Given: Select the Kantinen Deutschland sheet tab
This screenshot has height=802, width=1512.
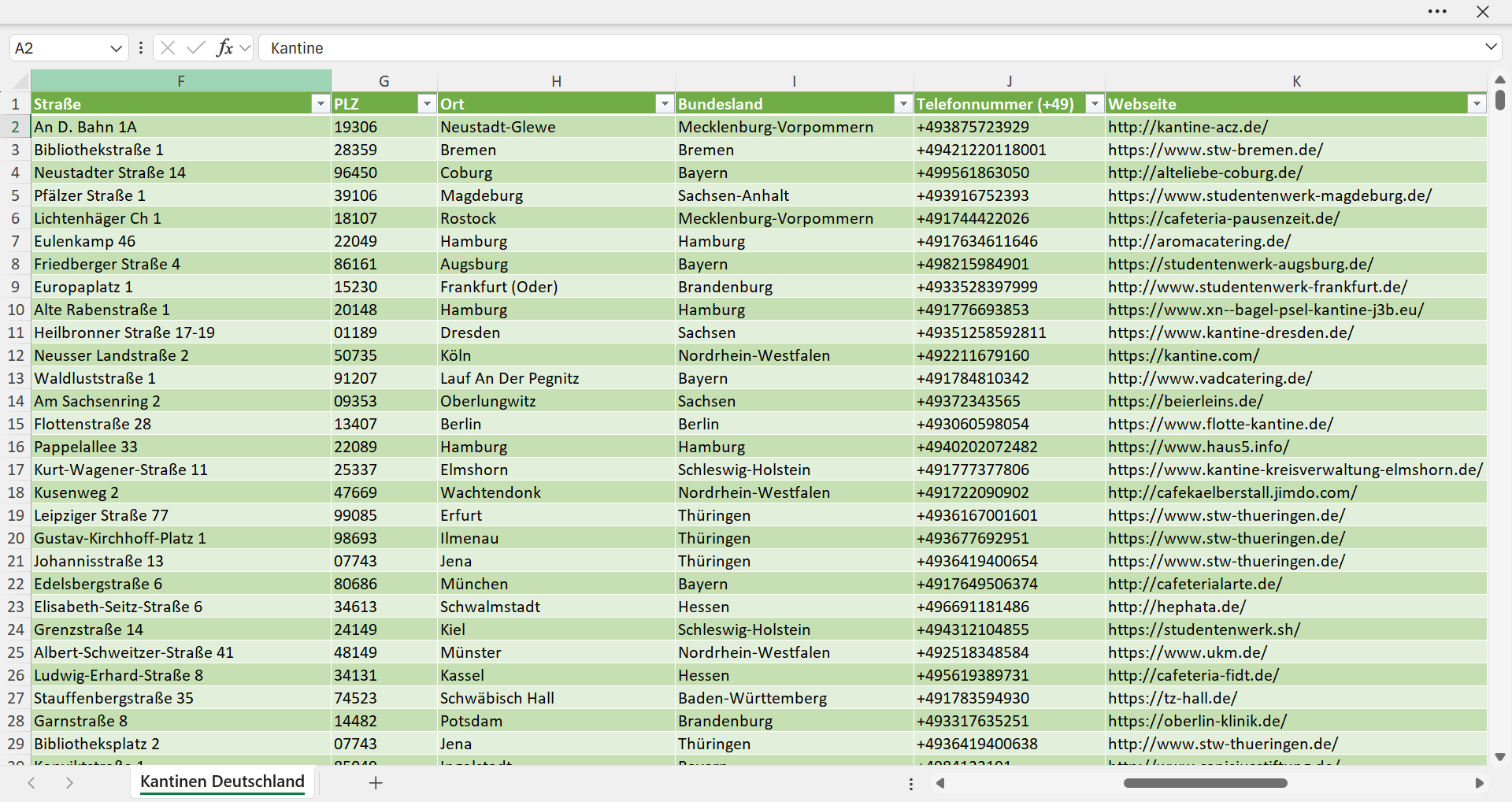Looking at the screenshot, I should click(x=222, y=782).
